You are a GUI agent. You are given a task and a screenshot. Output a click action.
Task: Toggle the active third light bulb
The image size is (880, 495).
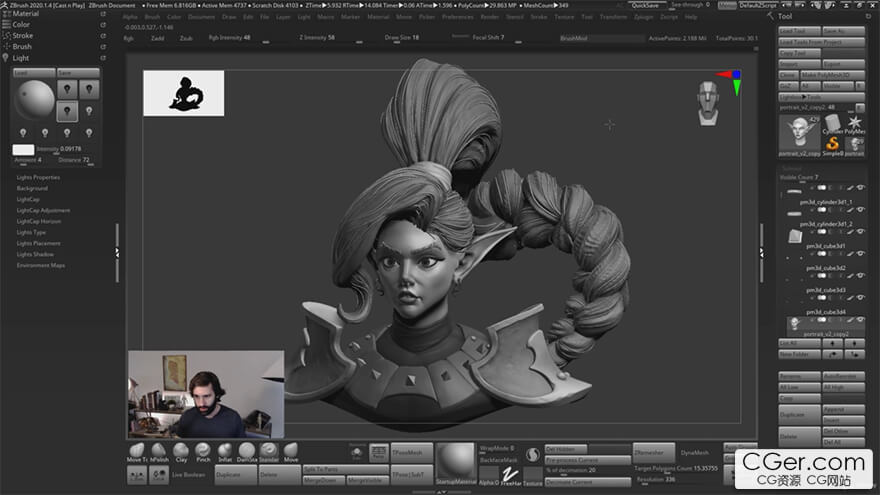(67, 111)
